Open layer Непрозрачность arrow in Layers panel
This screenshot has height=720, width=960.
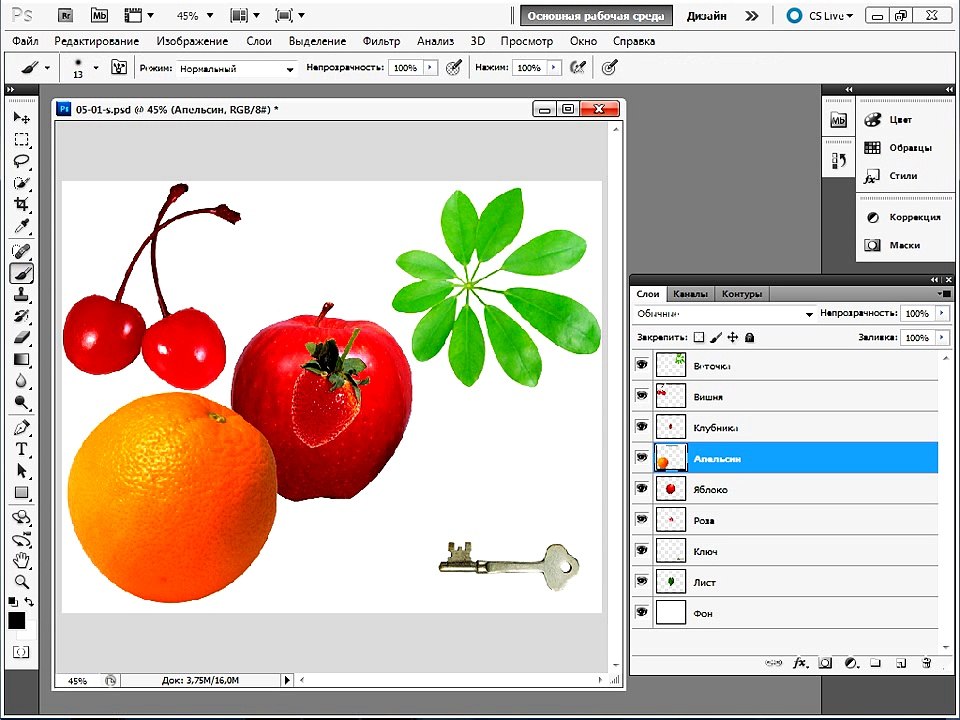point(942,313)
